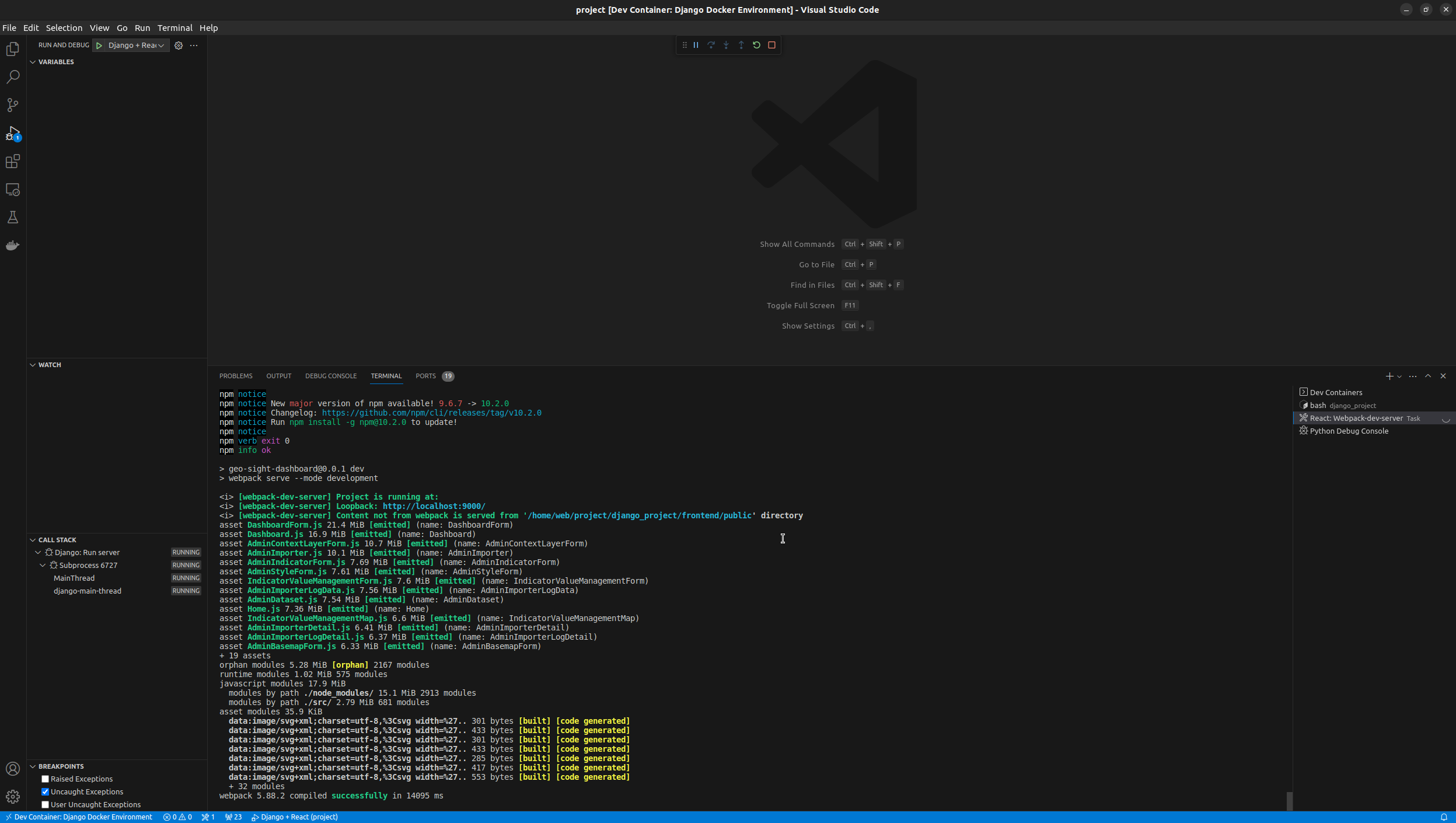Open the Selection menu

(x=64, y=28)
